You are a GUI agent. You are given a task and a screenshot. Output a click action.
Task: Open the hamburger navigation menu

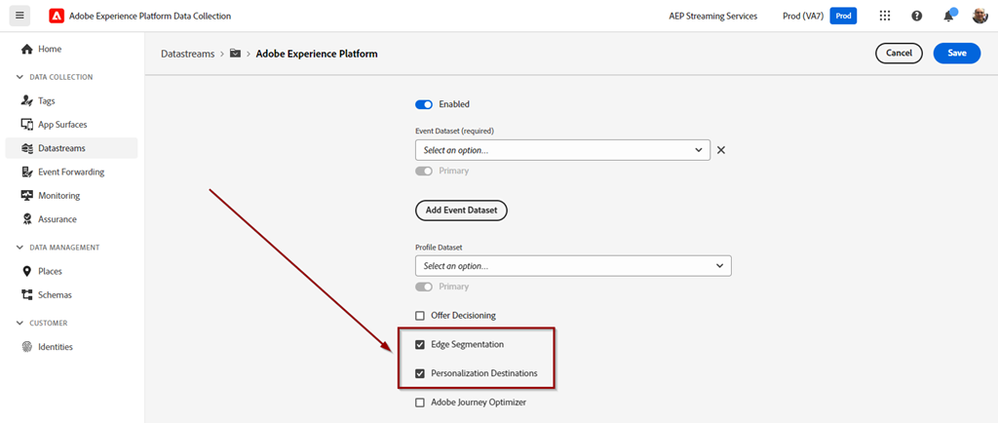[x=21, y=16]
